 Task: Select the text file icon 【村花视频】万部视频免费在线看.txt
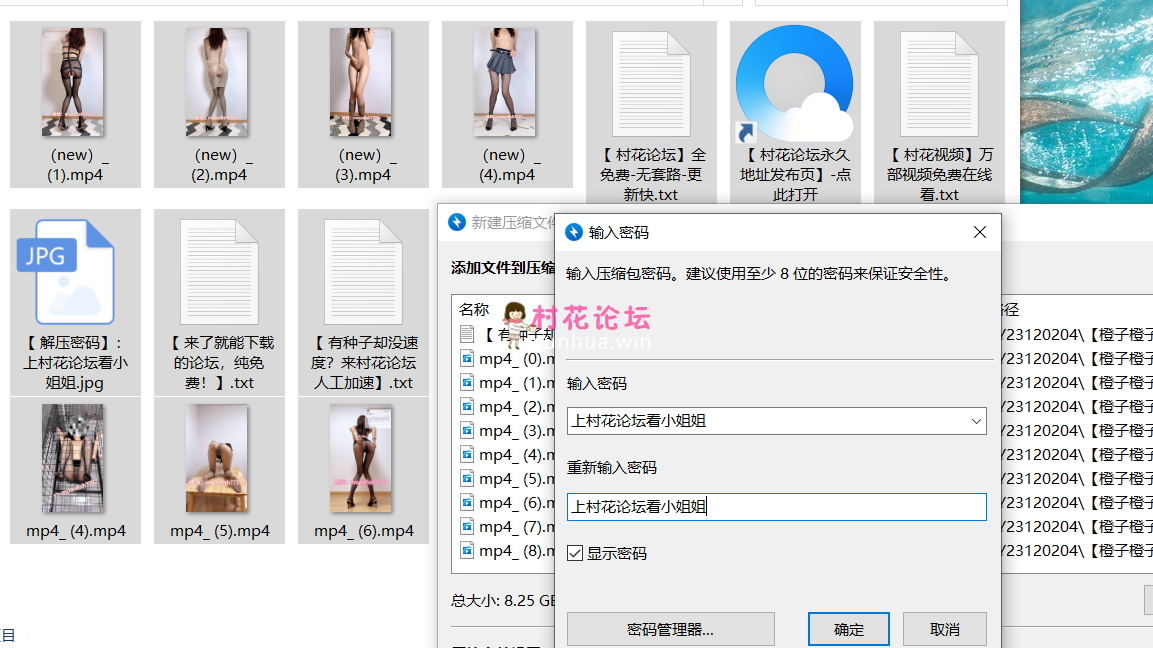(x=939, y=83)
